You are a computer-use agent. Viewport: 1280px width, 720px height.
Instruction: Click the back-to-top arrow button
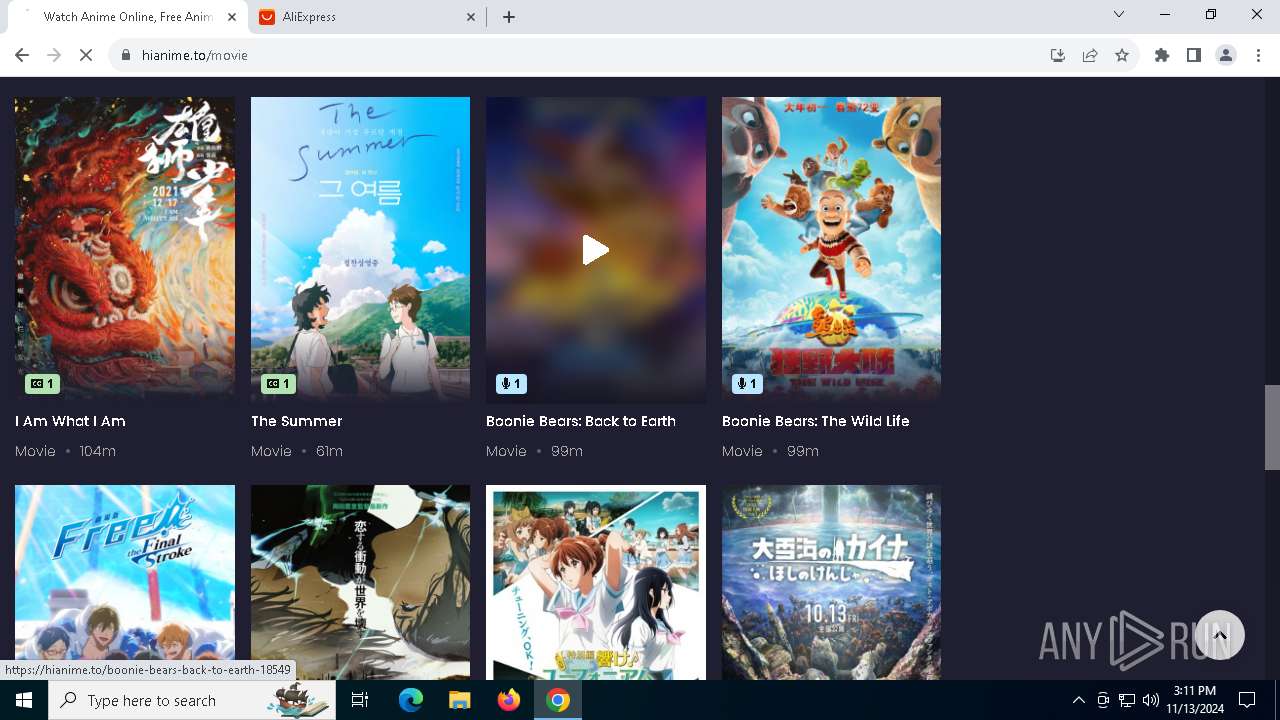pyautogui.click(x=1219, y=635)
